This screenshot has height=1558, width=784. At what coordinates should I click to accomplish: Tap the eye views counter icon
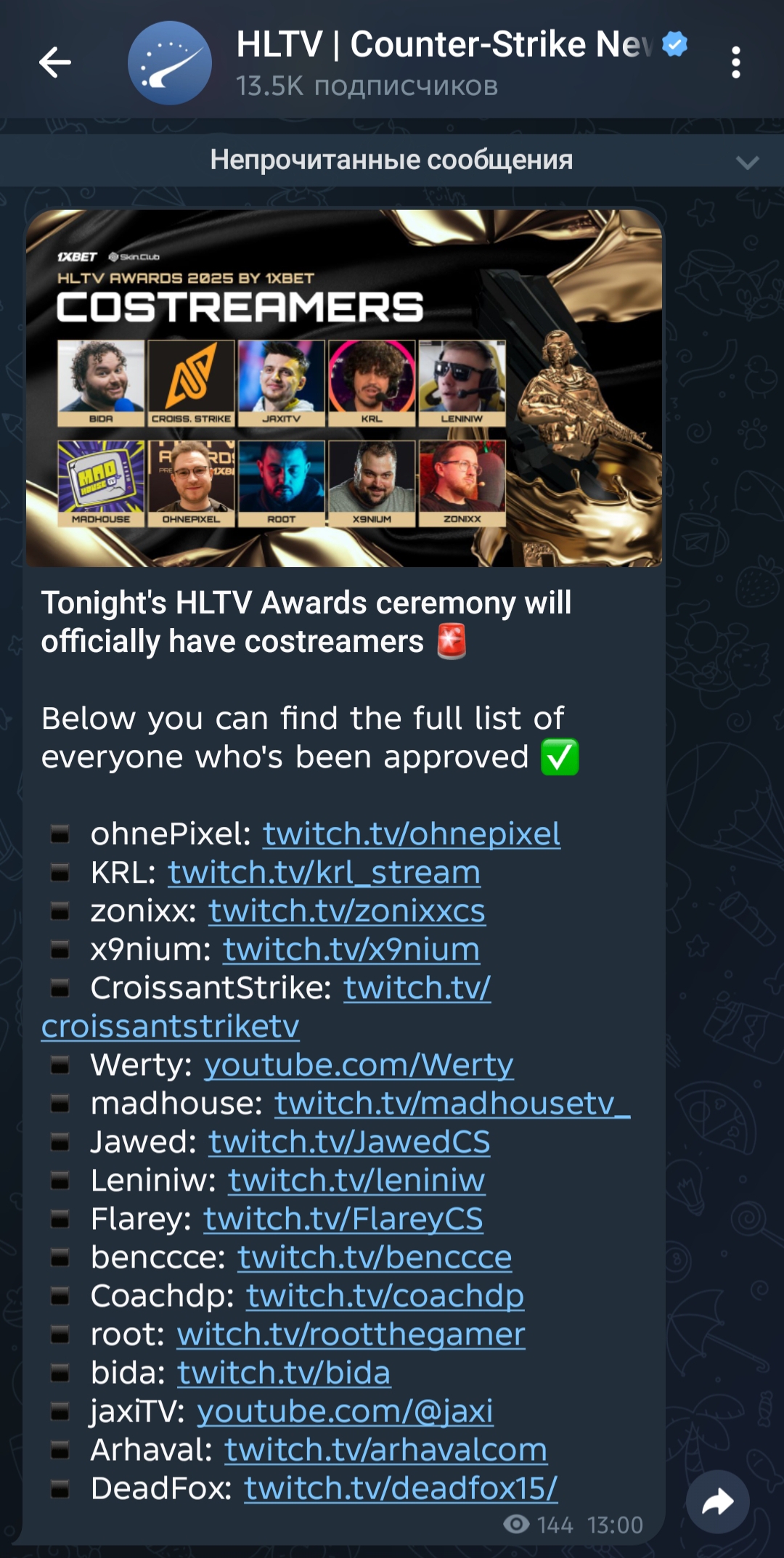click(516, 1524)
